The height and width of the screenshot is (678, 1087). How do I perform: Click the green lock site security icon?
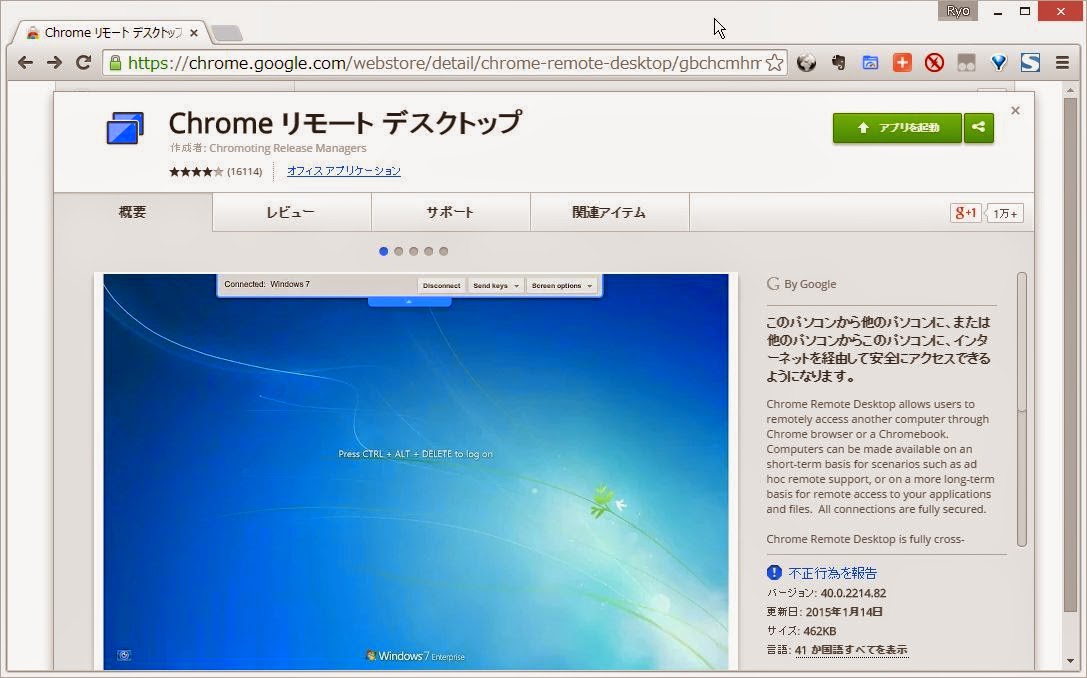pyautogui.click(x=115, y=63)
